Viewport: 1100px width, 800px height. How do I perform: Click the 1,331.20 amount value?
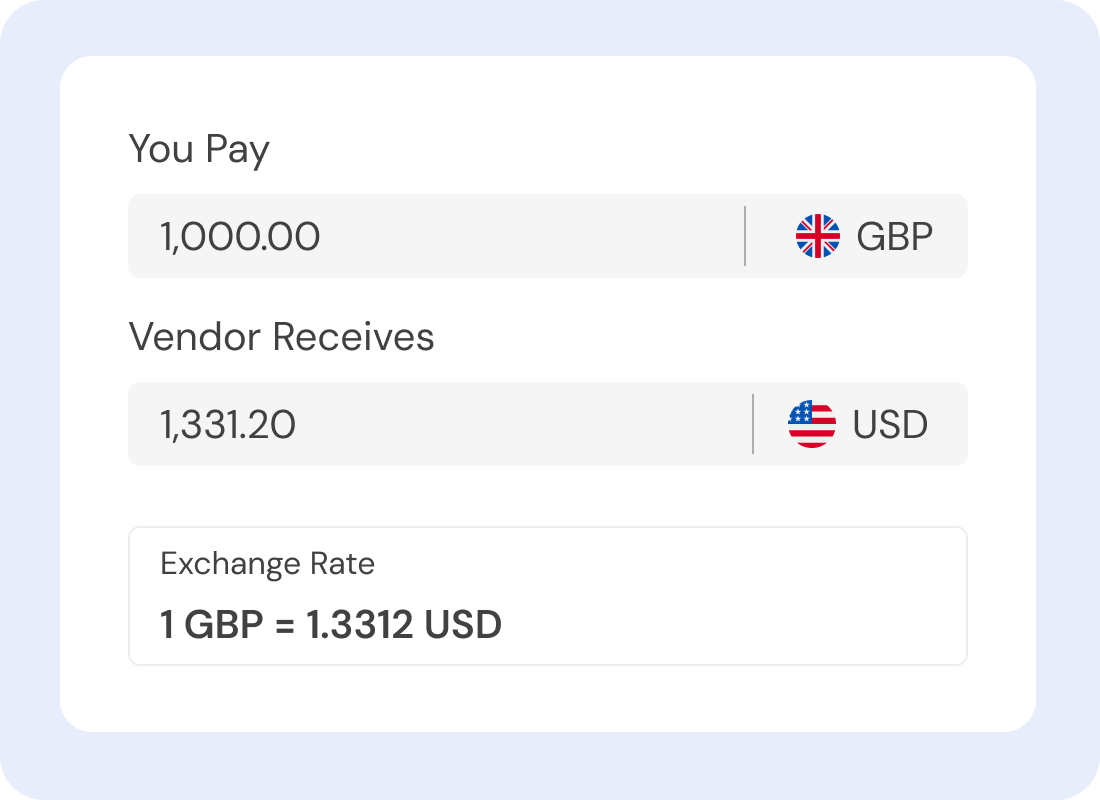228,425
